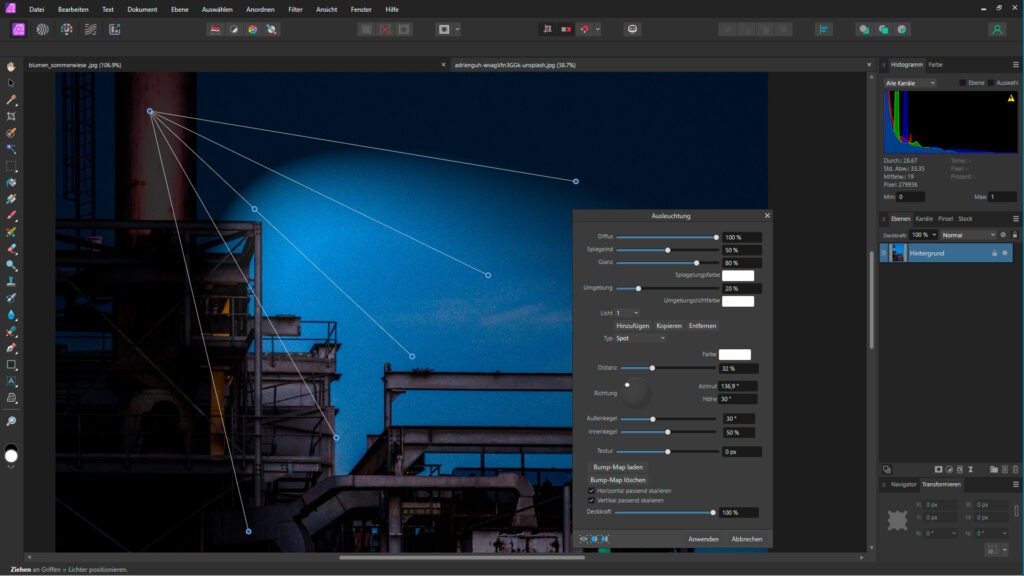Expand the snapping options arrow

click(598, 29)
